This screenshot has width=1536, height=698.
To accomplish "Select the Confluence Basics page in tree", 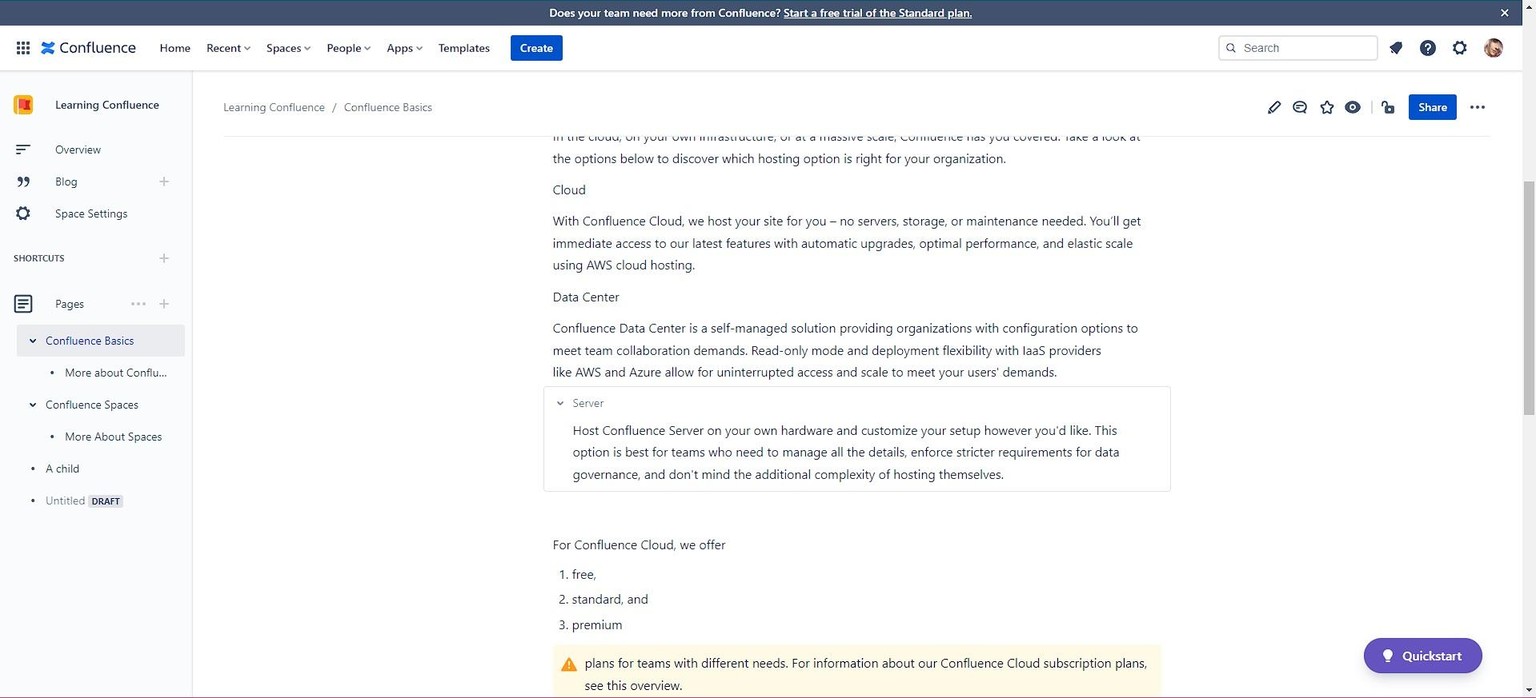I will tap(89, 341).
